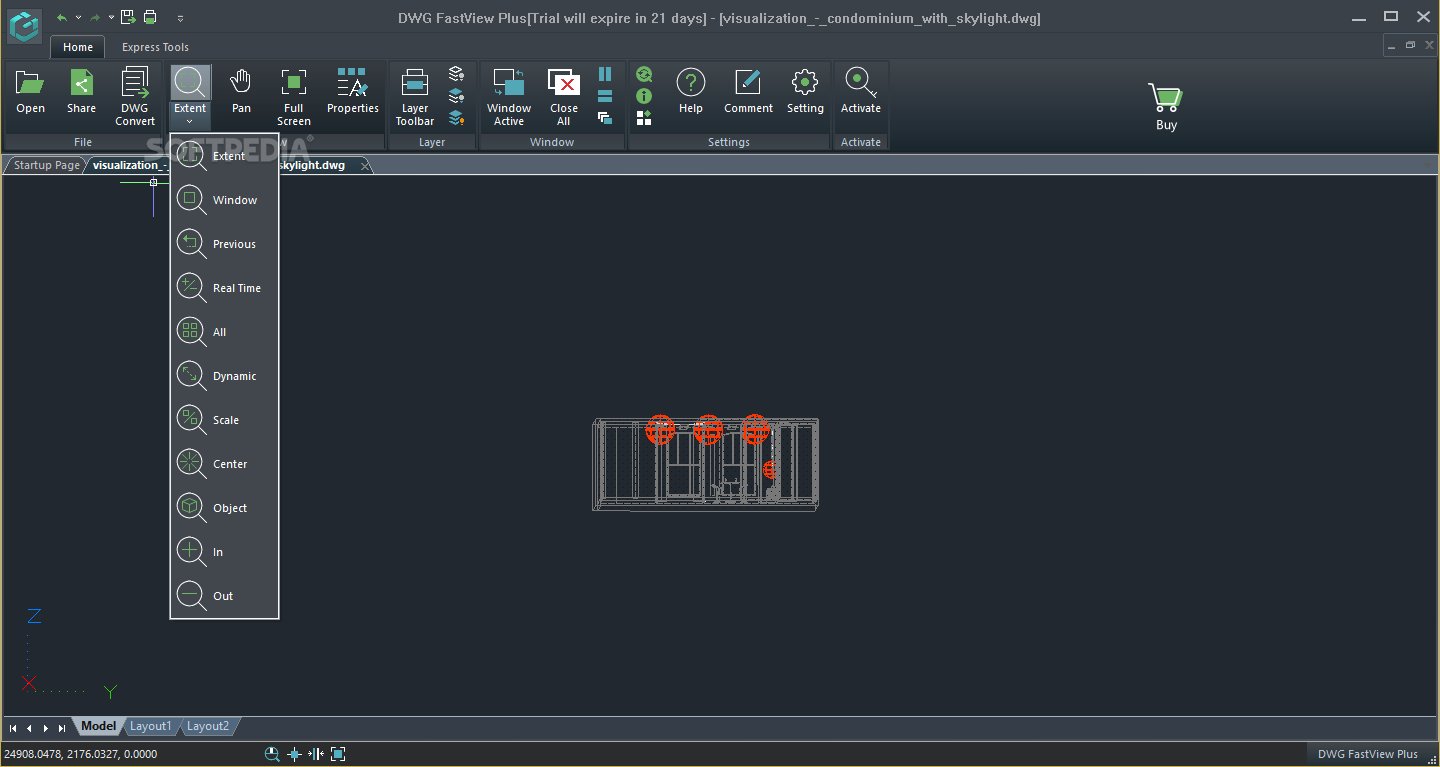The image size is (1440, 767).
Task: Select Dynamic zoom option
Action: coord(224,376)
